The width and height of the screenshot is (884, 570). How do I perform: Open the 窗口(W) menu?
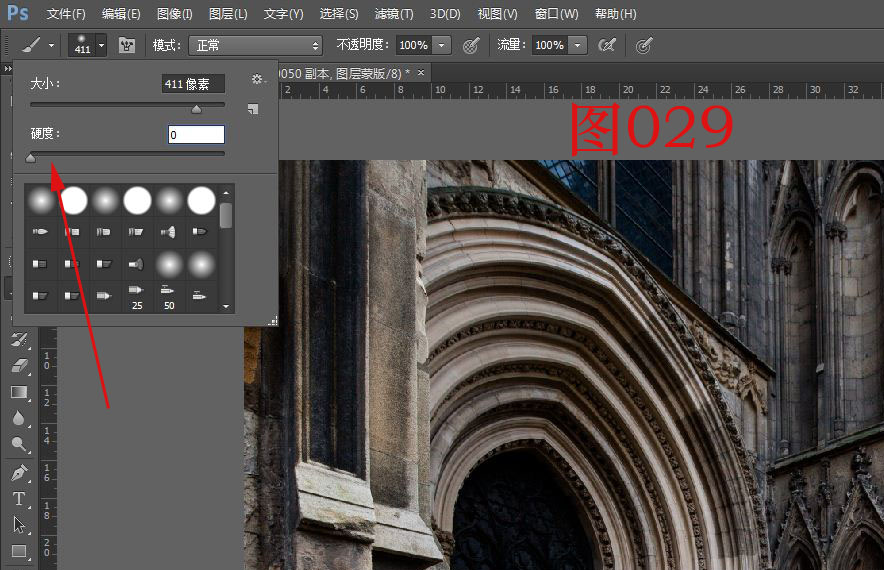coord(556,14)
